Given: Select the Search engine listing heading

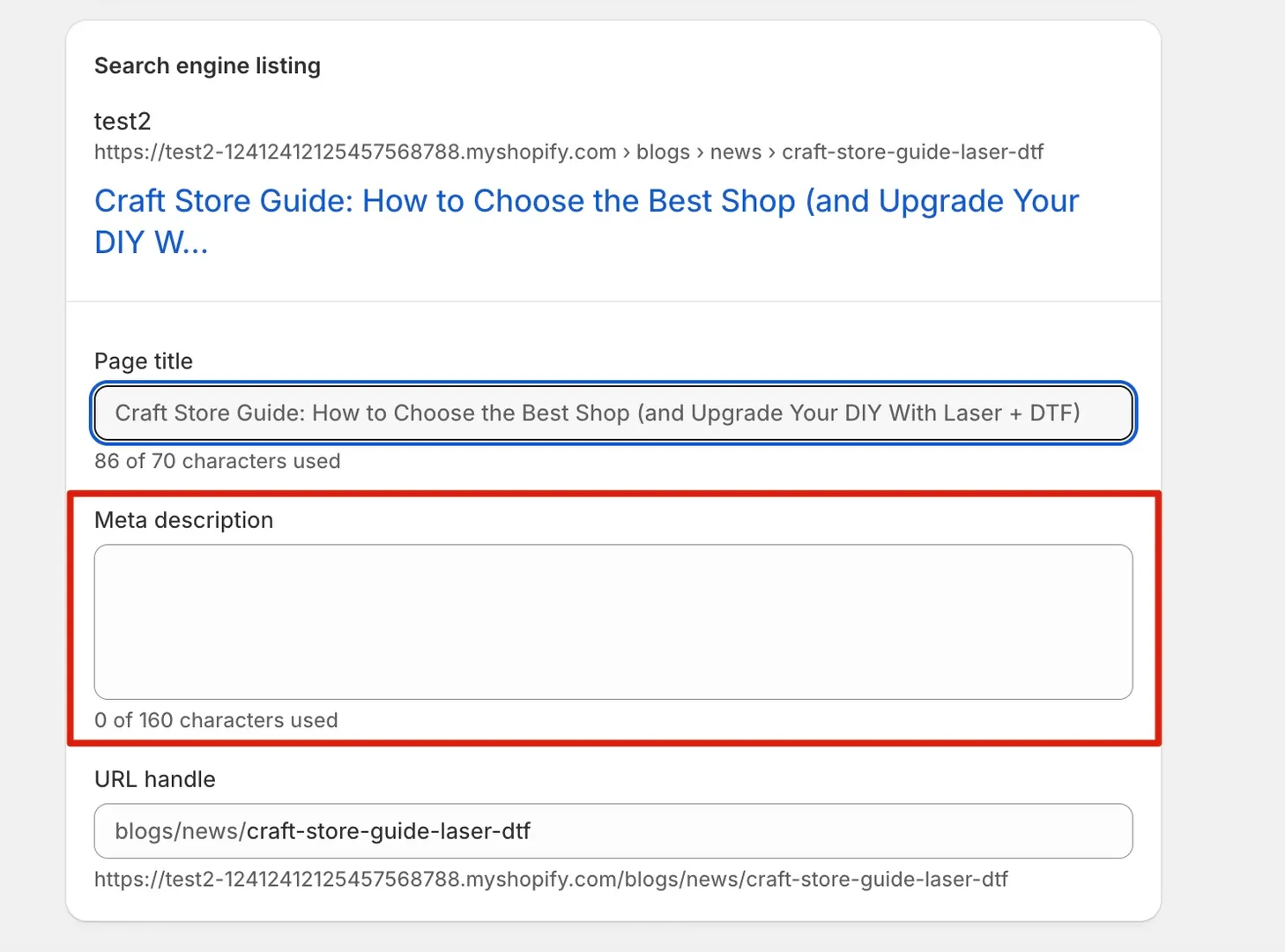Looking at the screenshot, I should (207, 66).
